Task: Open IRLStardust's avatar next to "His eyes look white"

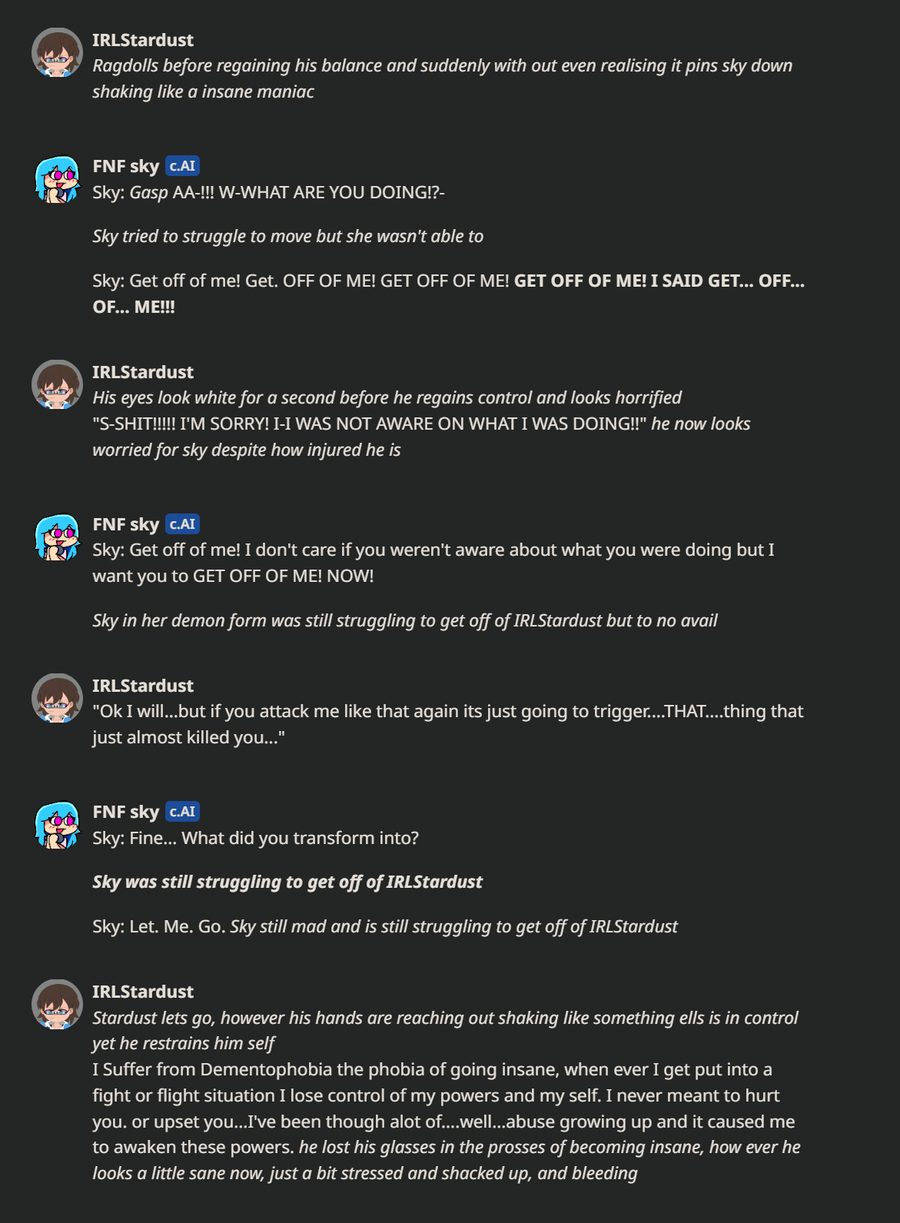Action: [57, 385]
